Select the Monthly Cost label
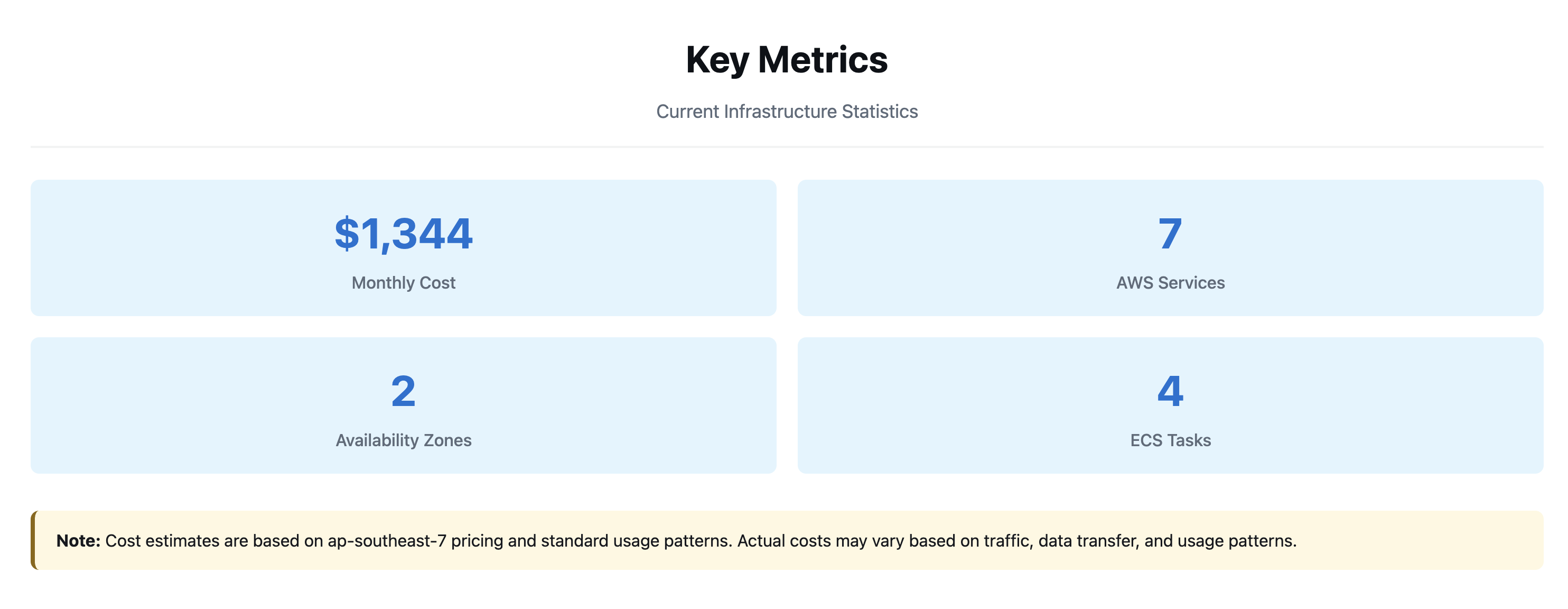This screenshot has width=1568, height=609. tap(404, 283)
